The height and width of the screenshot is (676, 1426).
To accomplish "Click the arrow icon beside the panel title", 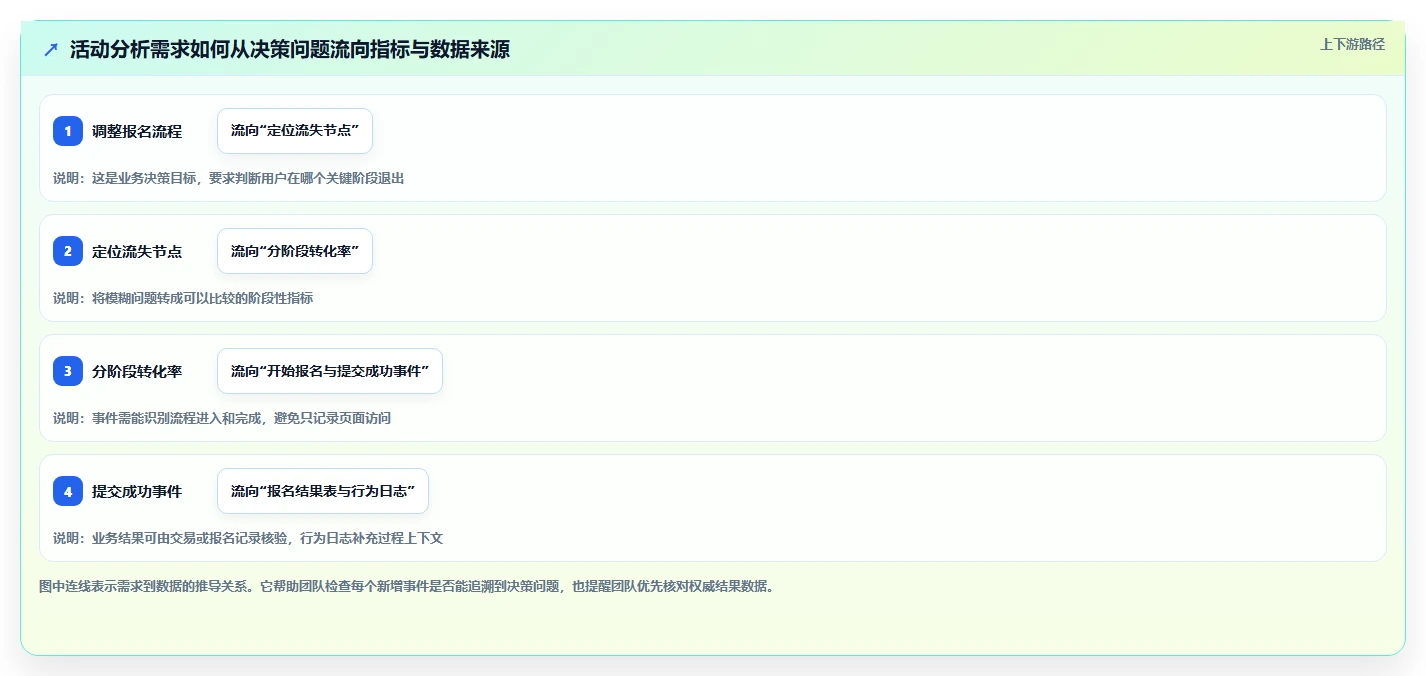I will click(x=51, y=50).
